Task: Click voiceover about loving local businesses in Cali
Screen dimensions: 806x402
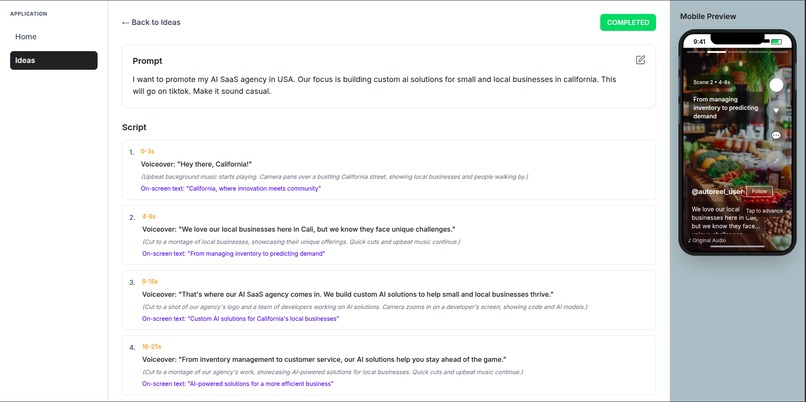Action: click(299, 229)
